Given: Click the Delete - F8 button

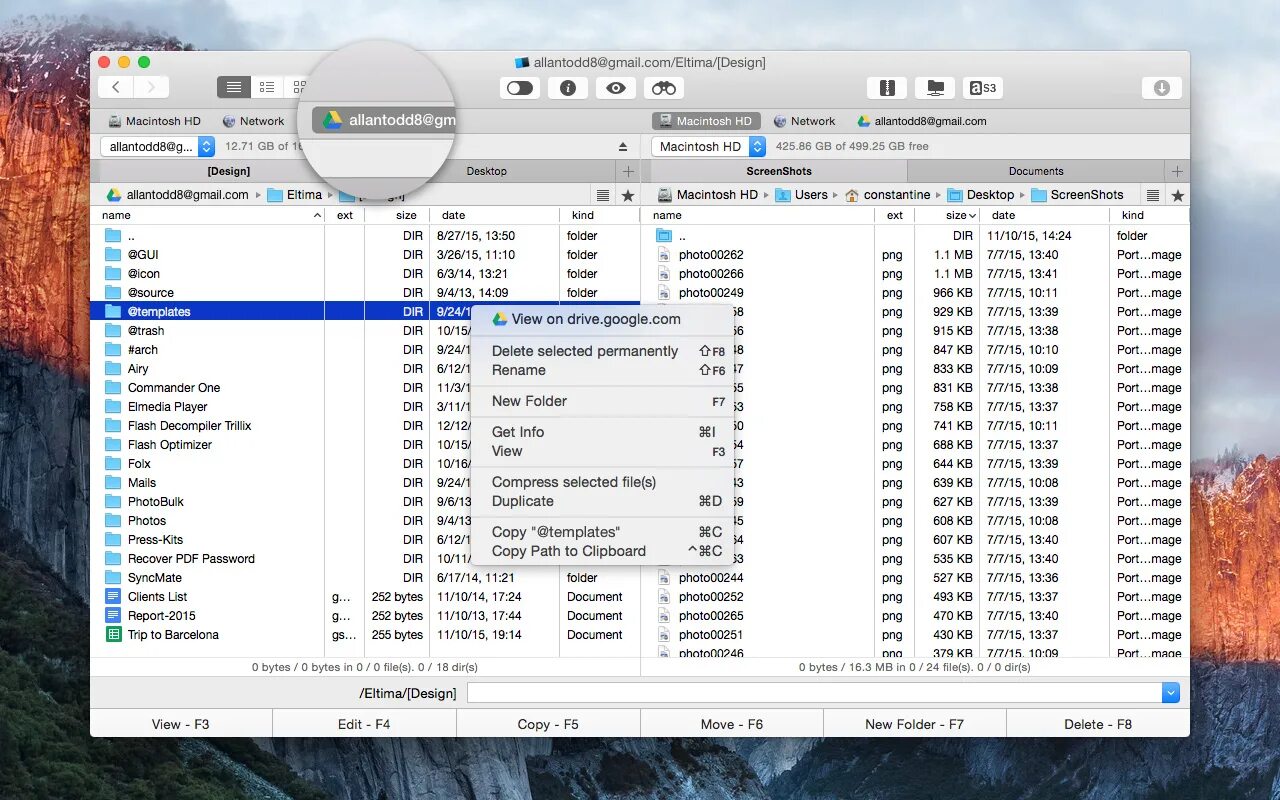Looking at the screenshot, I should tap(1098, 724).
